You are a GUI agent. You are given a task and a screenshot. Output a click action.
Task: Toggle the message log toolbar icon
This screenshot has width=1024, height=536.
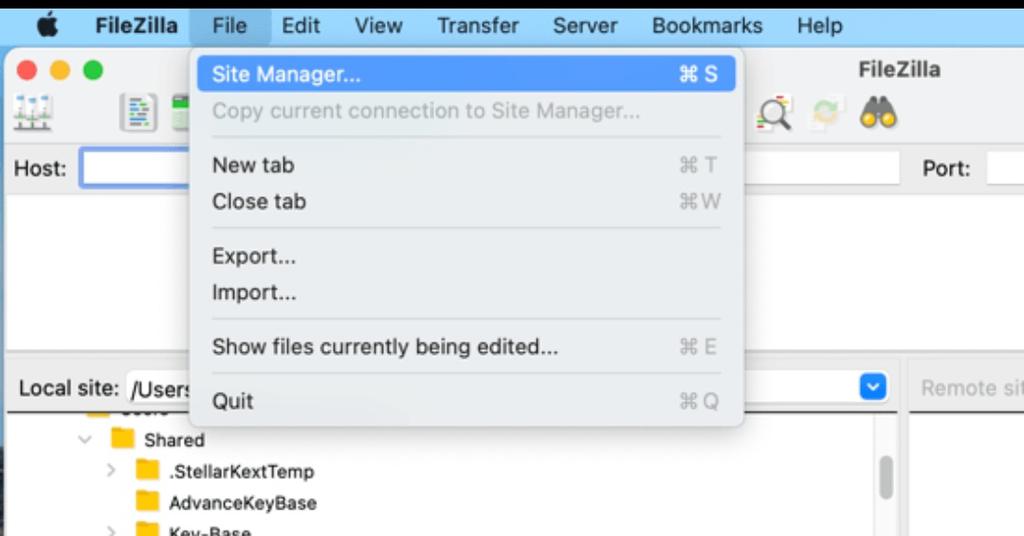pyautogui.click(x=138, y=113)
